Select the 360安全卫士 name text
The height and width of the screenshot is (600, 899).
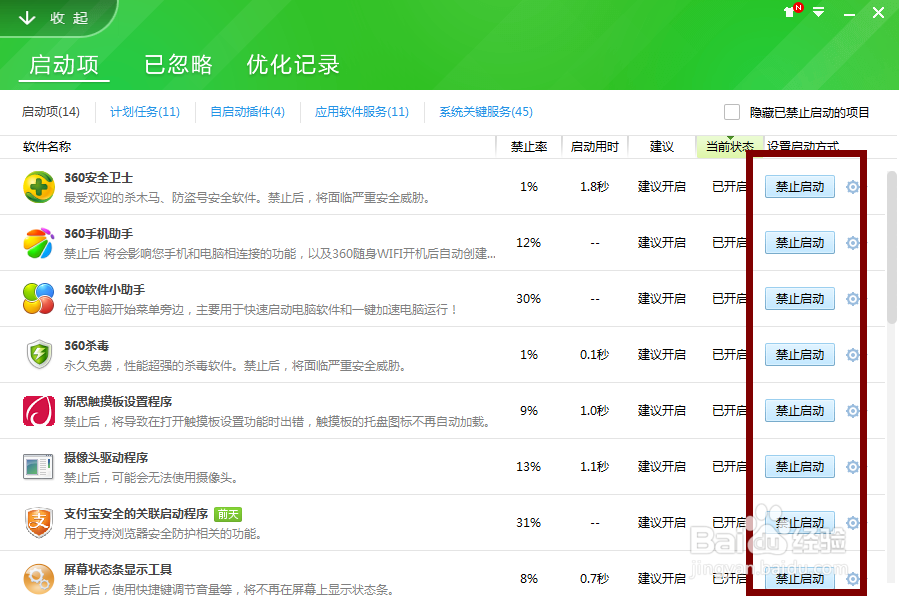(98, 178)
